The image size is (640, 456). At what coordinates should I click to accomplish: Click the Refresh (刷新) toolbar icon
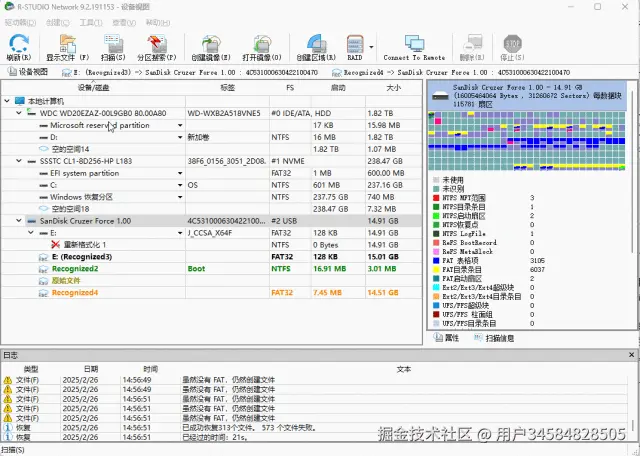tap(19, 43)
